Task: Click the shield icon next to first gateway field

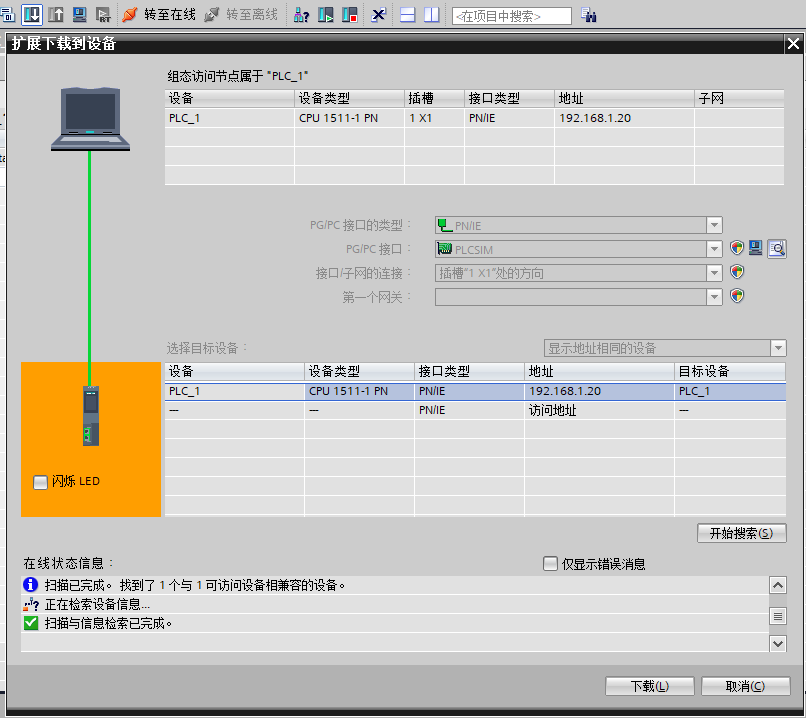Action: (x=737, y=294)
